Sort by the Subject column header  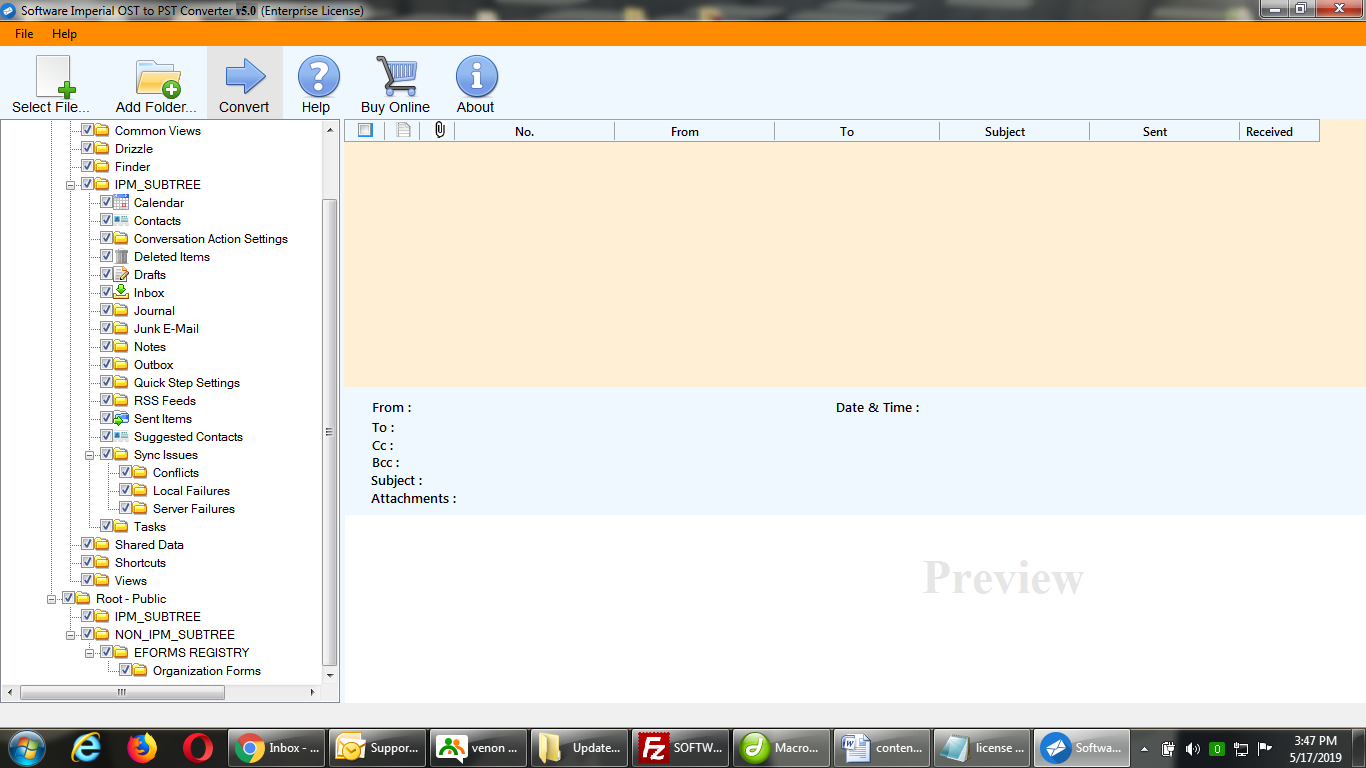[1014, 131]
